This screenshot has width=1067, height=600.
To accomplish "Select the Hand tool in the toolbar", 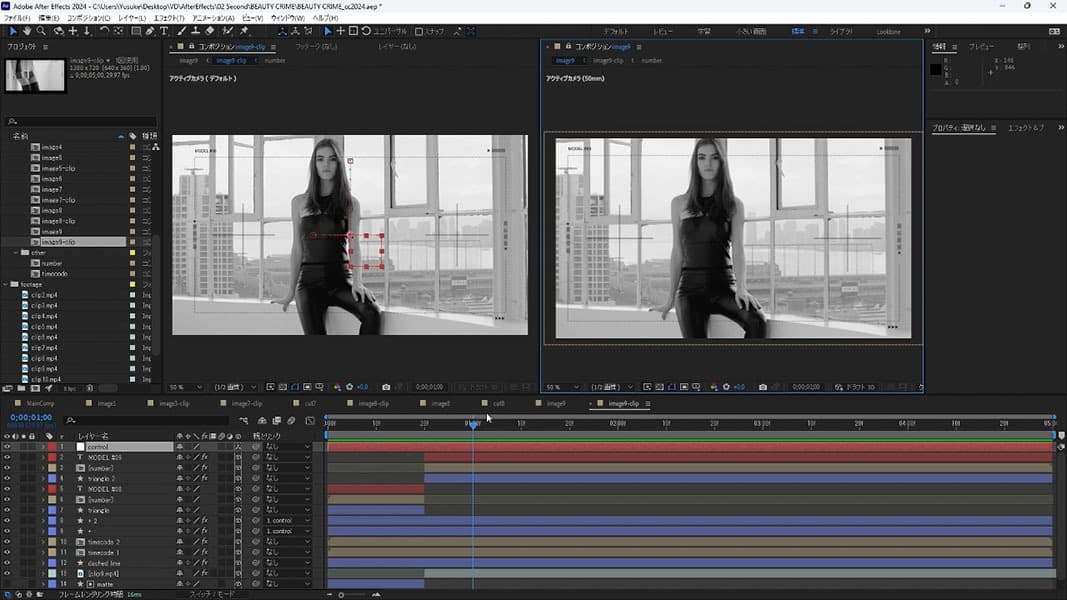I will click(x=28, y=31).
